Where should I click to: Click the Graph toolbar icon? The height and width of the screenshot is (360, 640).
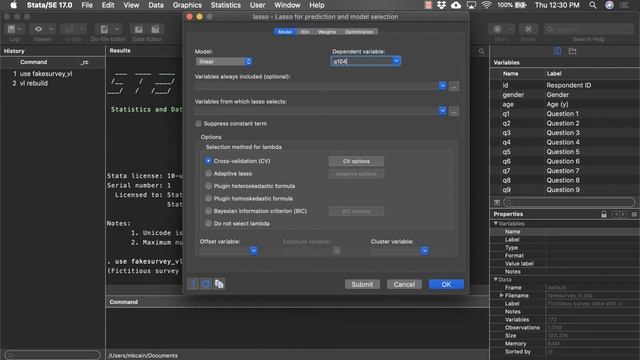[73, 29]
